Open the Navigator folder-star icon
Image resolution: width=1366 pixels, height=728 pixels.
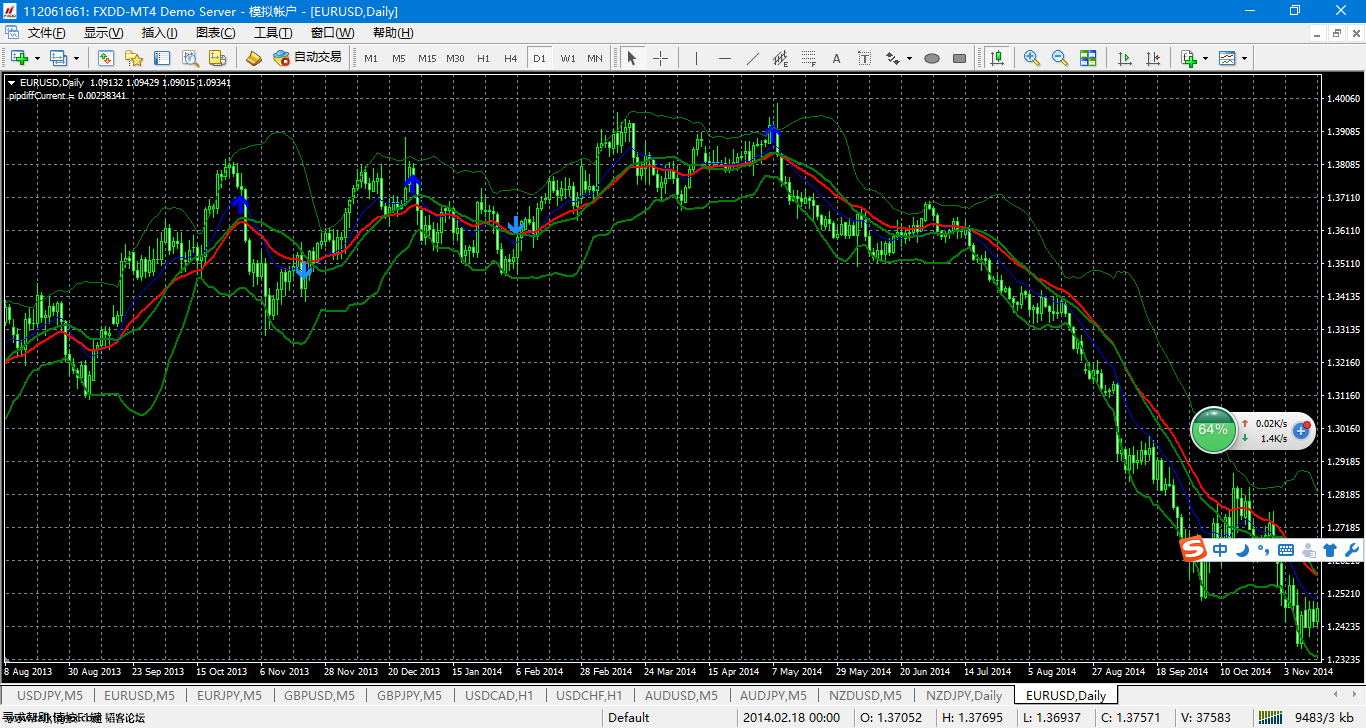point(134,58)
